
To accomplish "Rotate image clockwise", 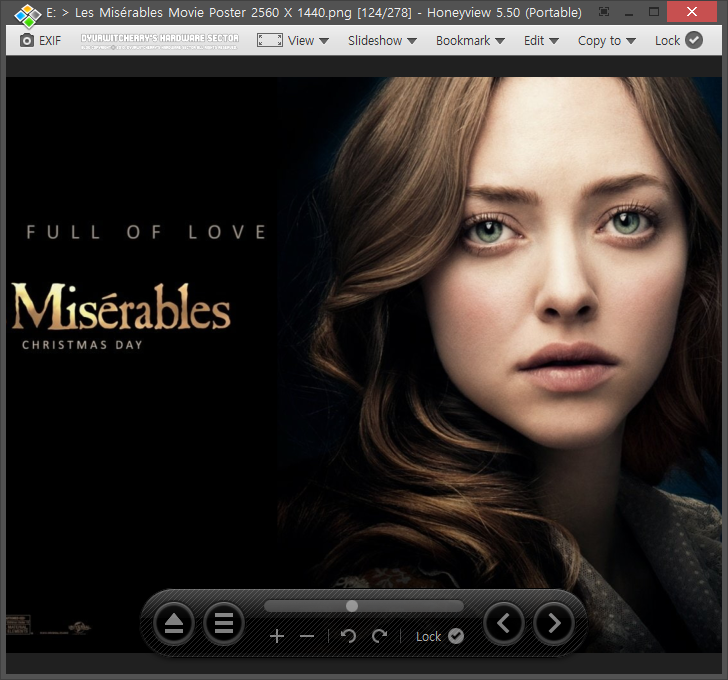I will (379, 636).
